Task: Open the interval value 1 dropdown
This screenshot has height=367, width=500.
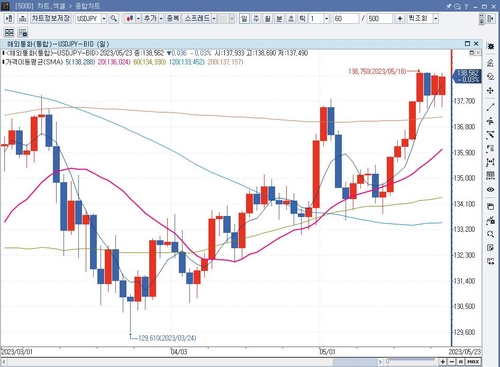Action: coord(326,19)
